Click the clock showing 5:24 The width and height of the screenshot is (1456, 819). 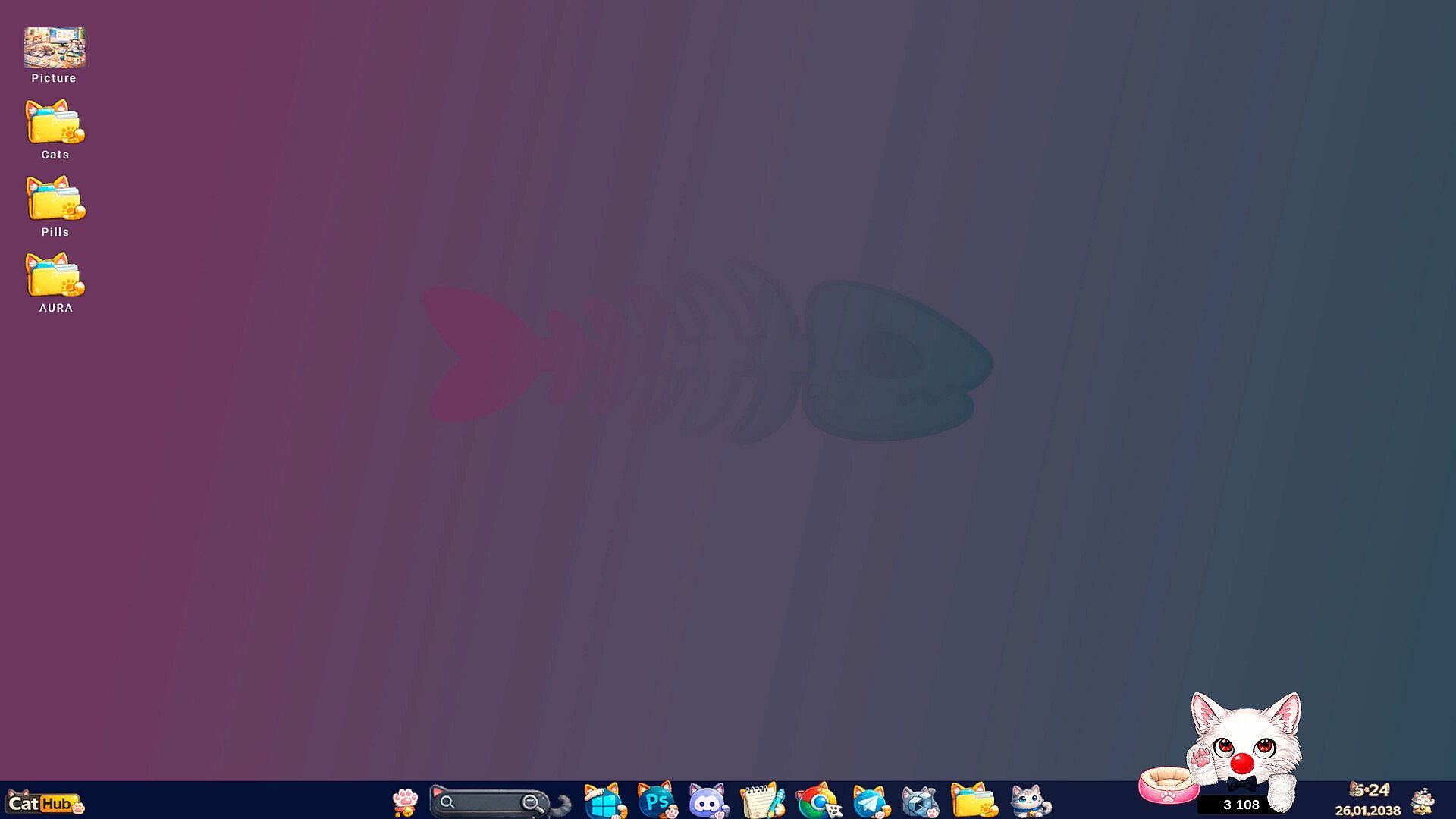pos(1370,790)
